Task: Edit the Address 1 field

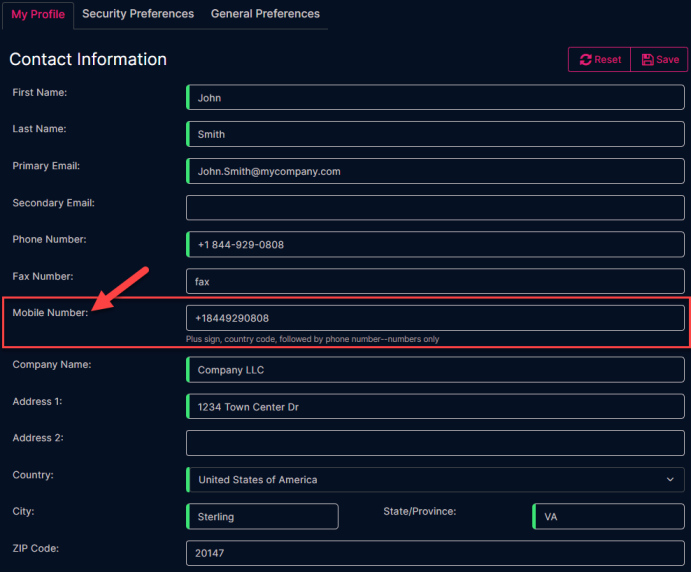Action: click(435, 407)
